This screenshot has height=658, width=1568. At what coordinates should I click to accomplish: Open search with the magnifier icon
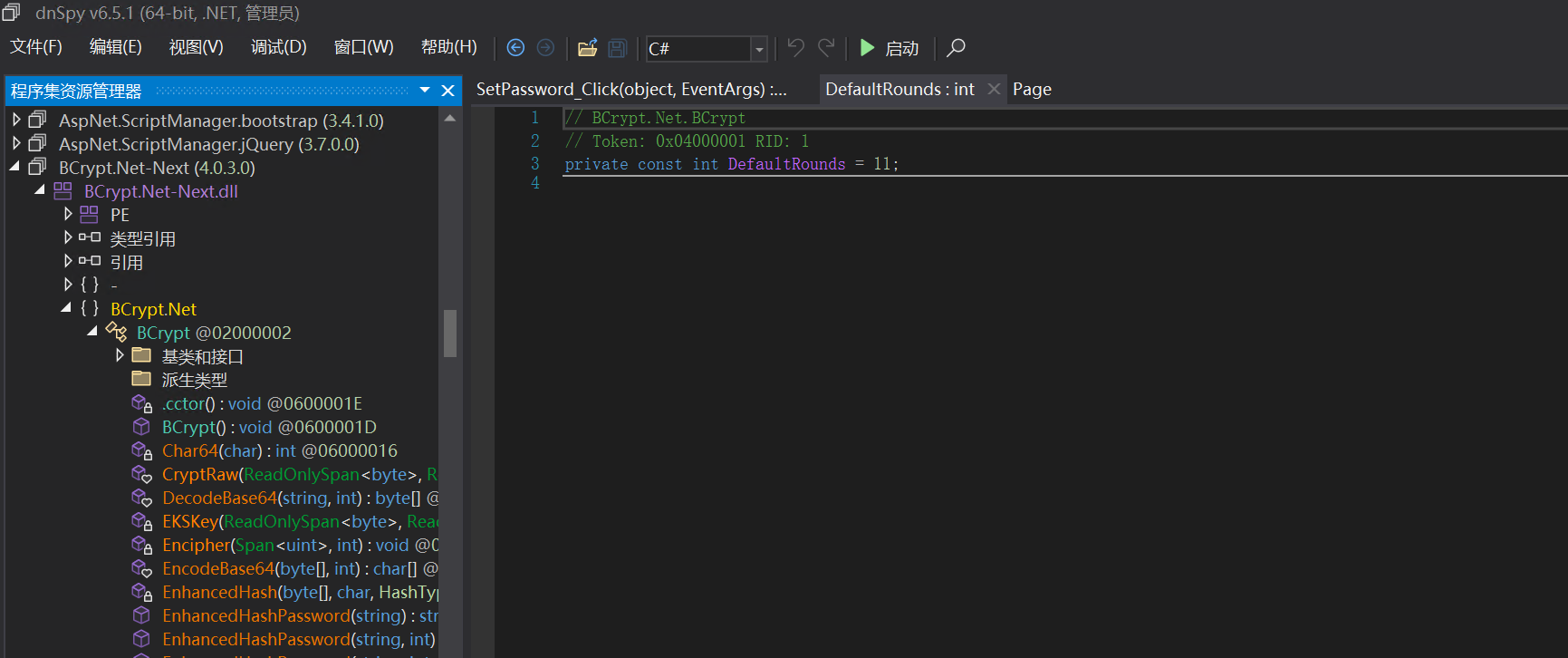pos(956,48)
